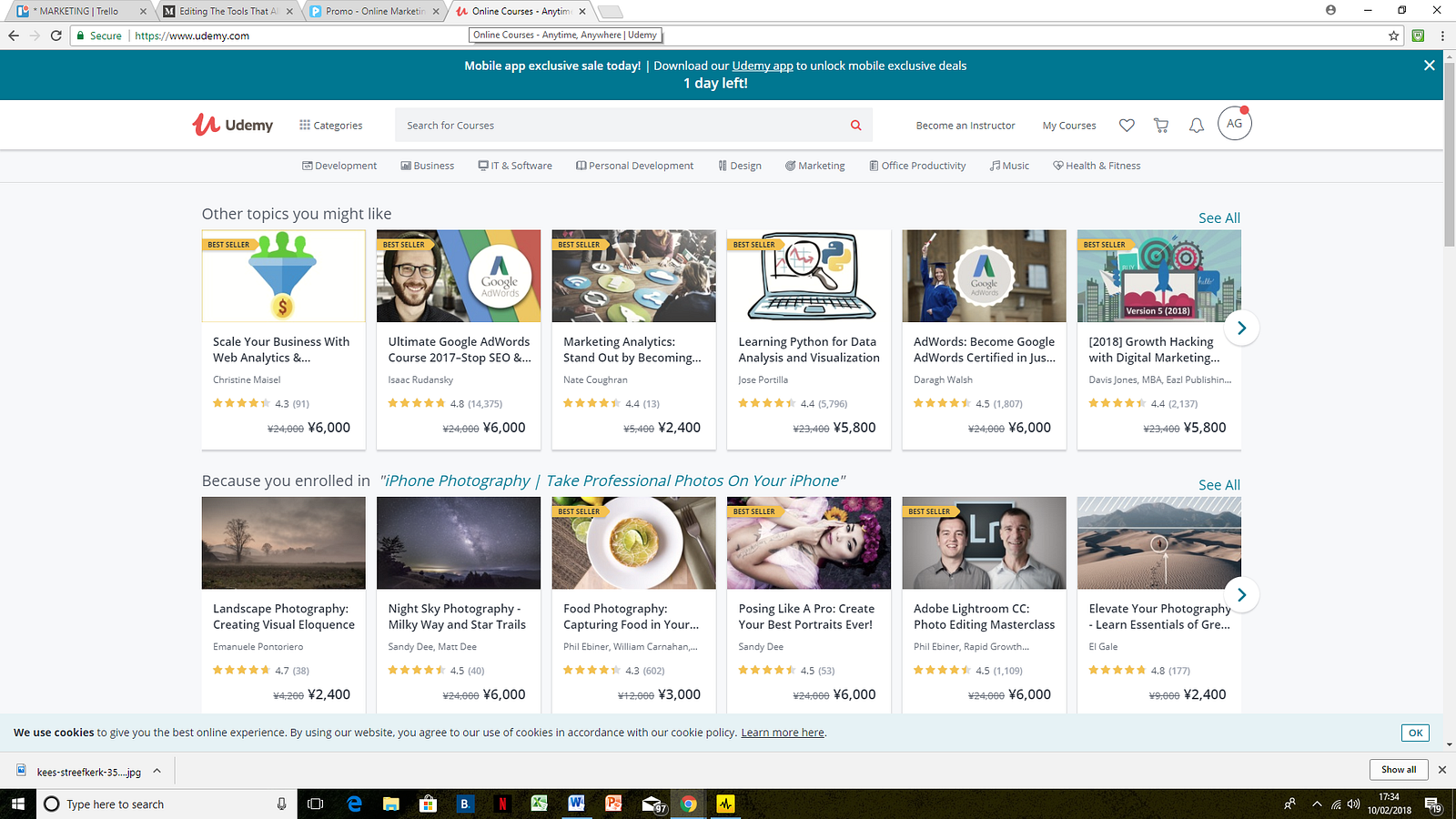Open the notifications bell icon
The image size is (1456, 819).
[1197, 126]
